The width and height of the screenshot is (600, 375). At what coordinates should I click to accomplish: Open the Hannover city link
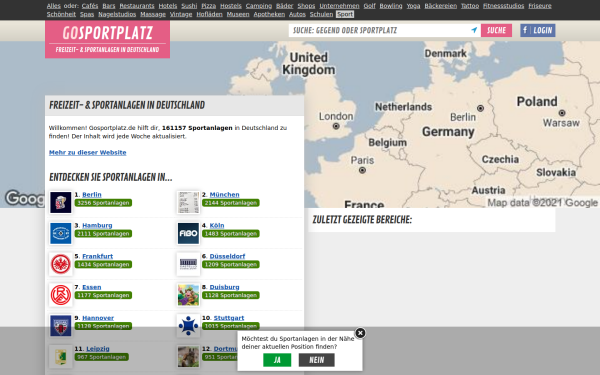click(98, 318)
